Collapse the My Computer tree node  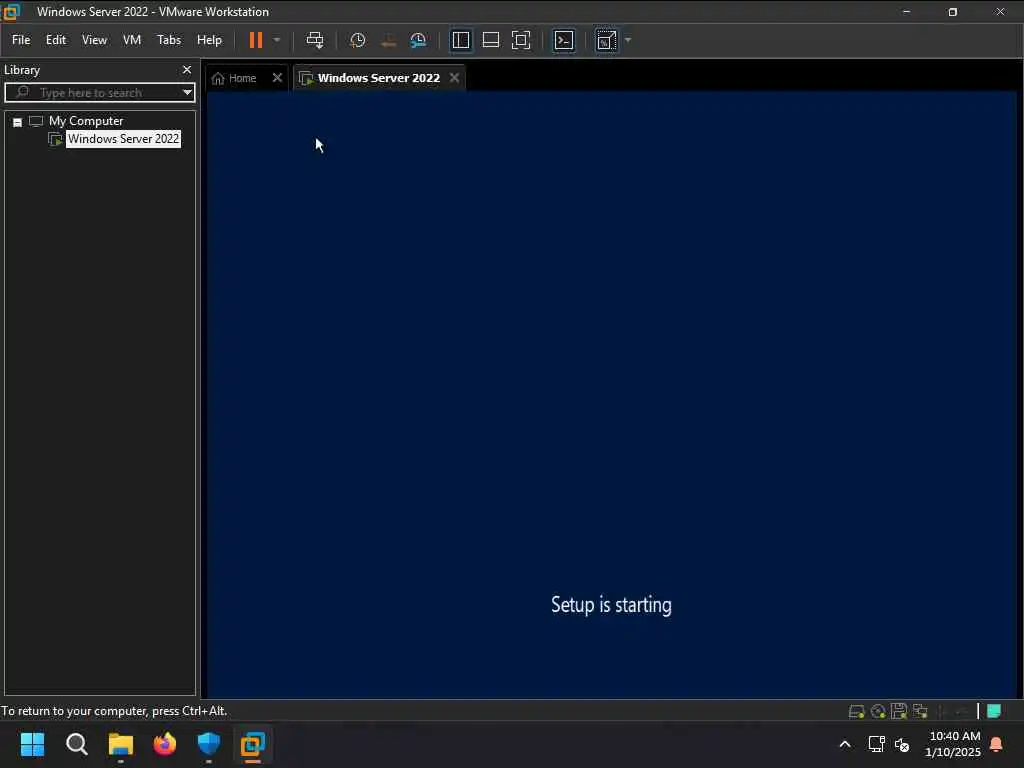pos(18,121)
